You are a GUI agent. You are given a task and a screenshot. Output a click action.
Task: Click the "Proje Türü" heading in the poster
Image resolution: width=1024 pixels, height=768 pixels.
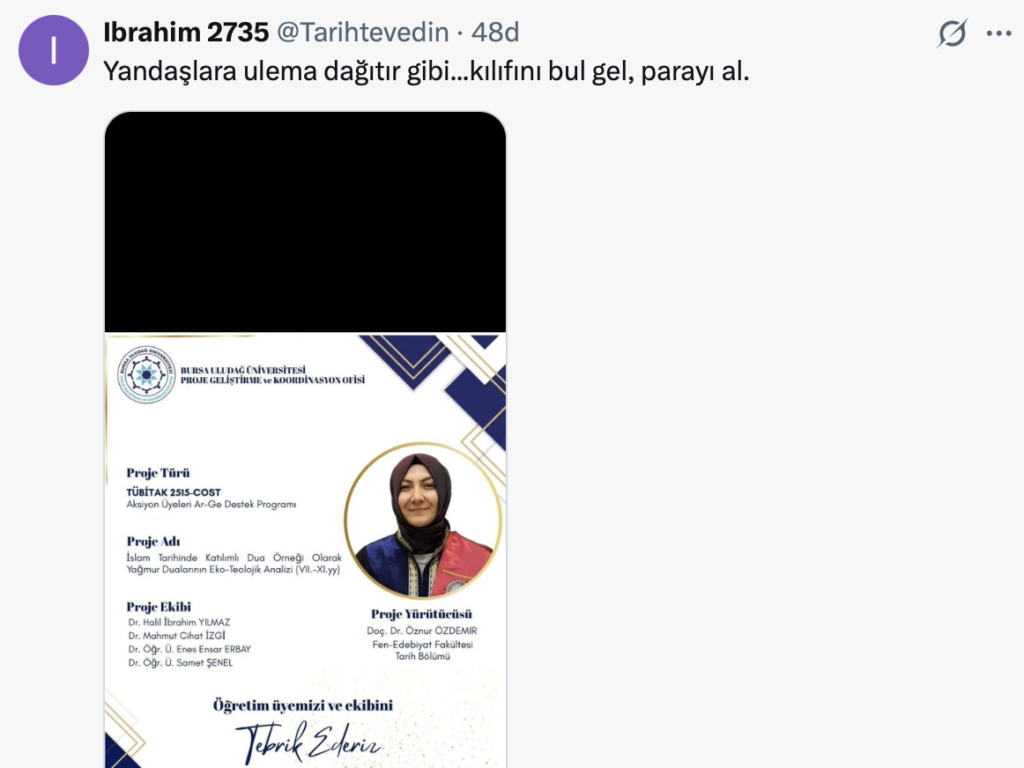pyautogui.click(x=158, y=473)
